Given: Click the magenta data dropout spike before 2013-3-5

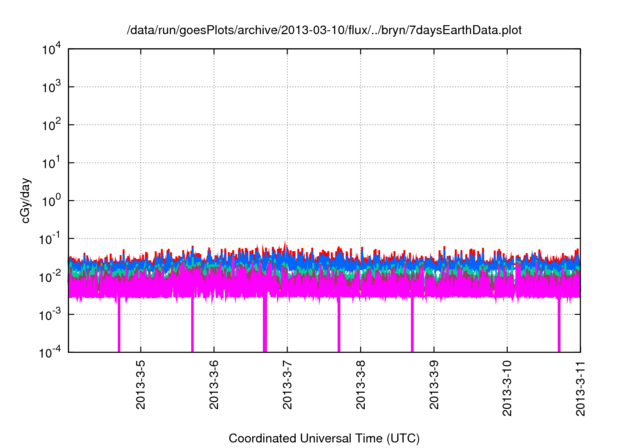Looking at the screenshot, I should click(x=119, y=324).
